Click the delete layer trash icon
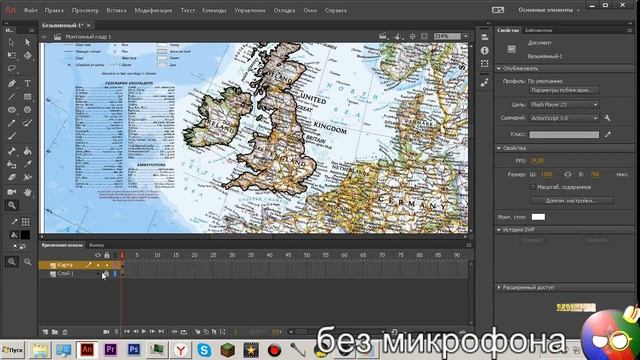Screen dimensions: 640x360 pos(65,332)
